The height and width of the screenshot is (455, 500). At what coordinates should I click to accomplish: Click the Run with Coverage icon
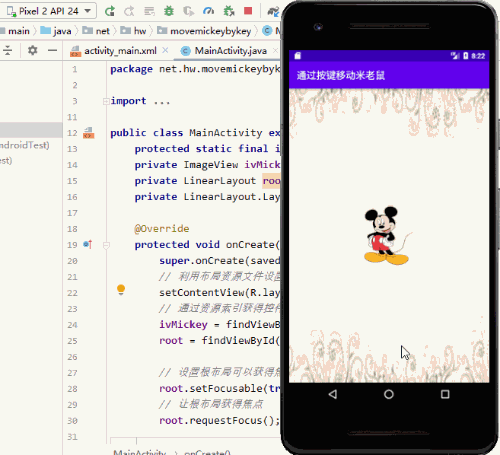click(189, 11)
